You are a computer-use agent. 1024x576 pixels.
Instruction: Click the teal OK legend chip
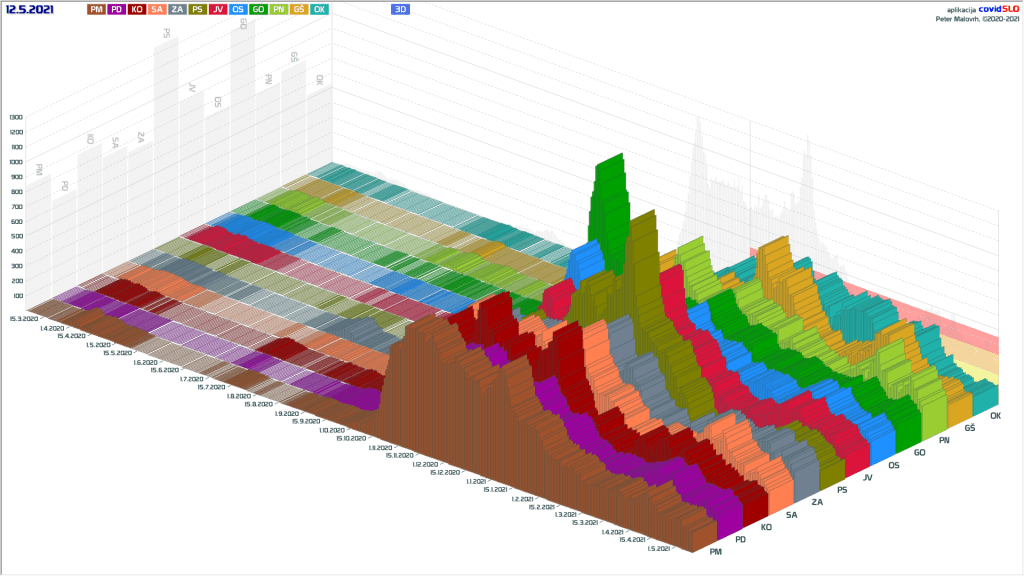tap(319, 9)
